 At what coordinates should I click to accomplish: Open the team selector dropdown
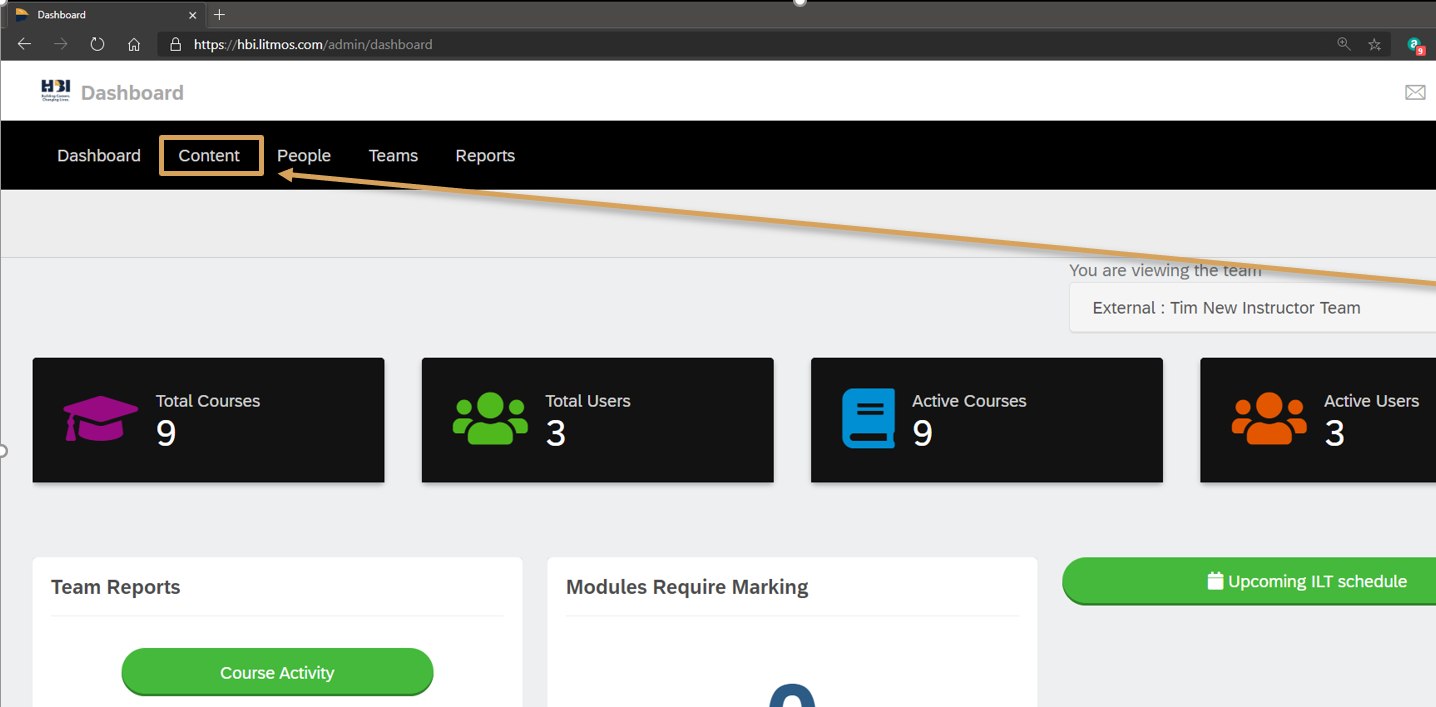click(x=1252, y=308)
